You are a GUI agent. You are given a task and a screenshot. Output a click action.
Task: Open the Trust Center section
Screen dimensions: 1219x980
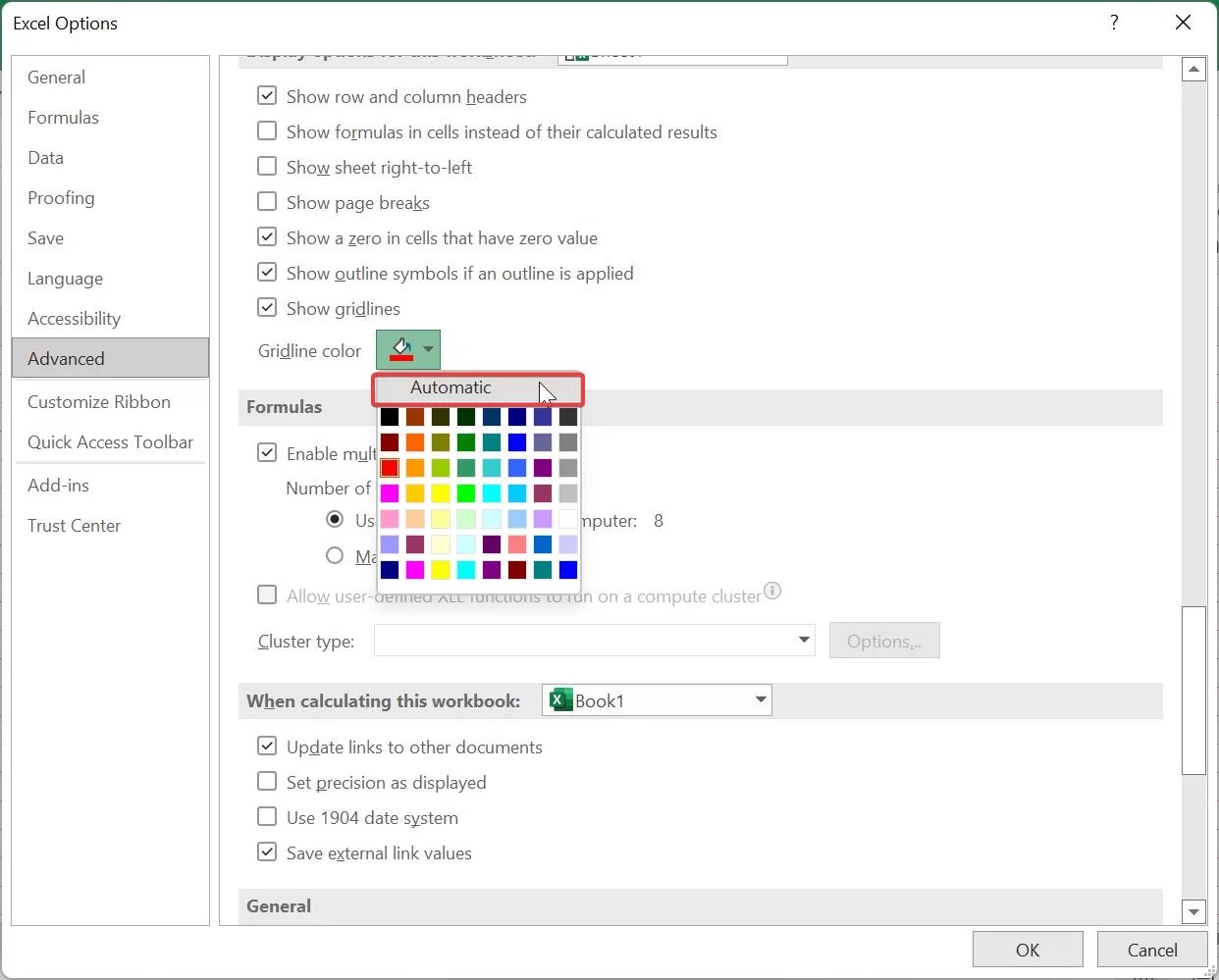(x=74, y=525)
